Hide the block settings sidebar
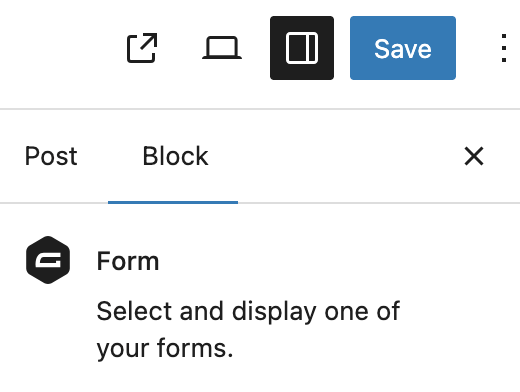Screen dimensions: 520x392 [302, 48]
